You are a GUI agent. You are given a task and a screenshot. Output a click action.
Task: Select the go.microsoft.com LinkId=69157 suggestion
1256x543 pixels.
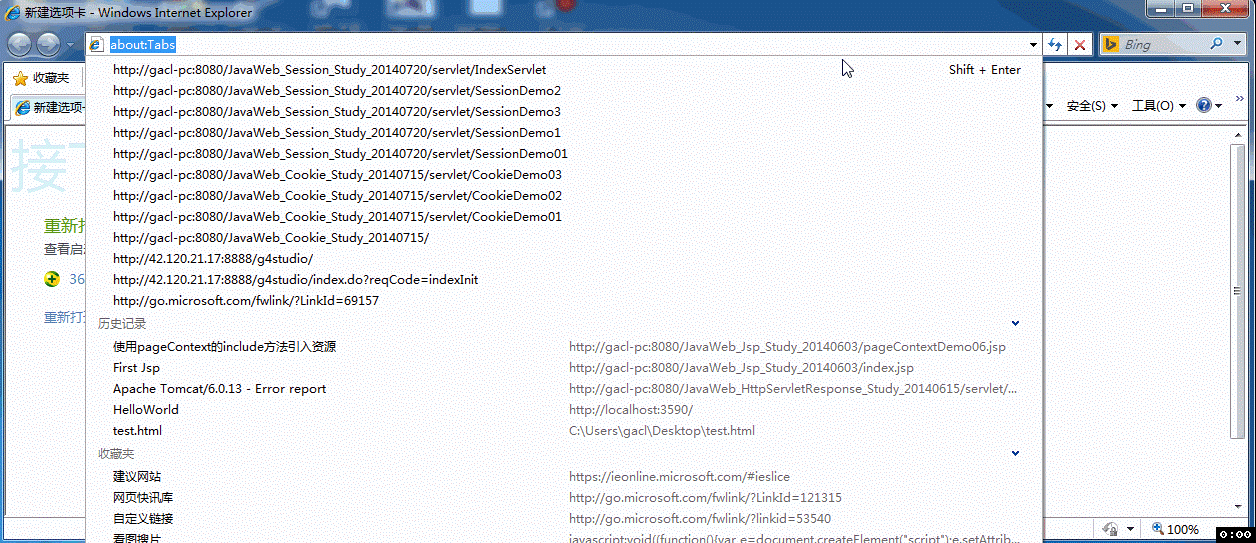pyautogui.click(x=564, y=301)
